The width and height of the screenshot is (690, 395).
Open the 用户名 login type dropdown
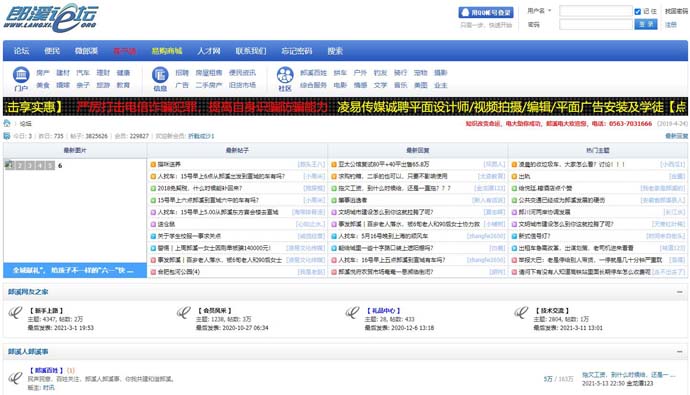click(x=540, y=11)
